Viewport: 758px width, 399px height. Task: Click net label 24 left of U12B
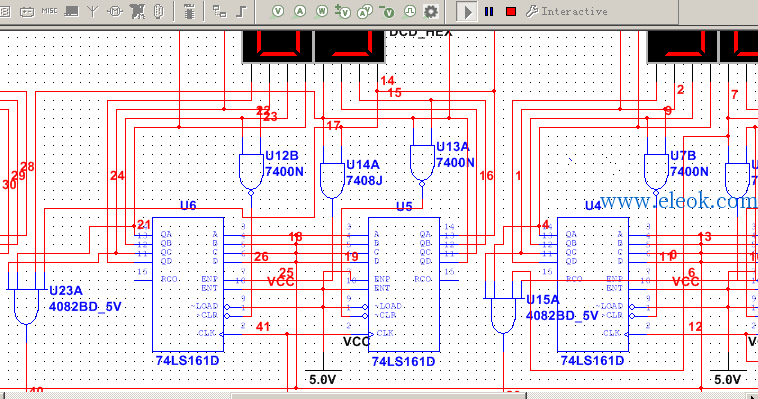pos(117,176)
